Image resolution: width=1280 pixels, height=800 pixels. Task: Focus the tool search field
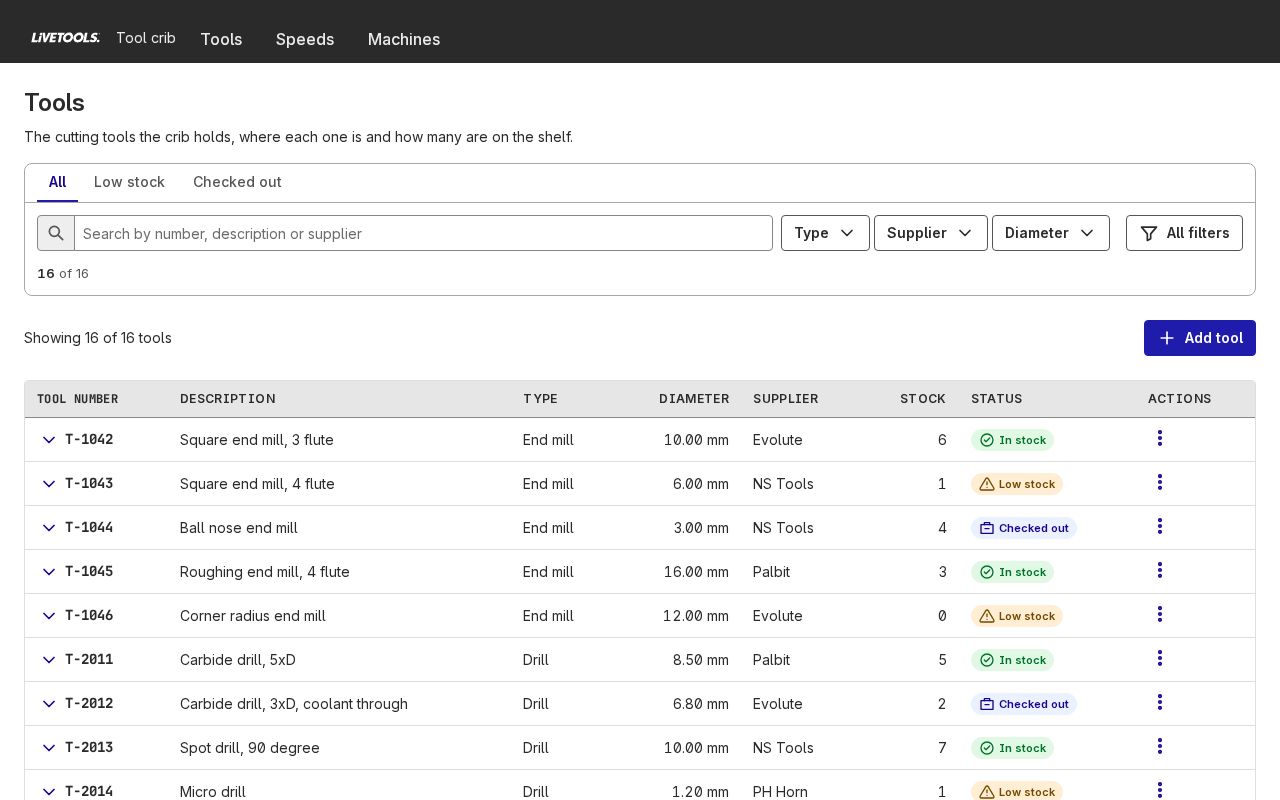coord(423,233)
